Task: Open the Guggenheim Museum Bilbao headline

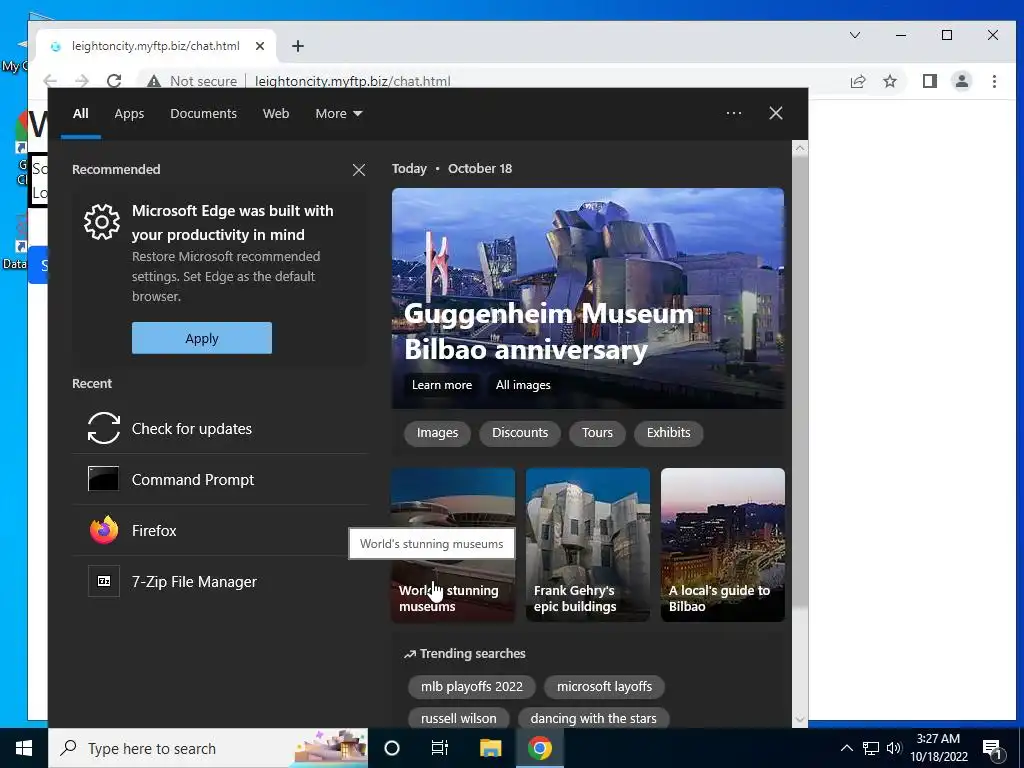Action: (x=549, y=332)
